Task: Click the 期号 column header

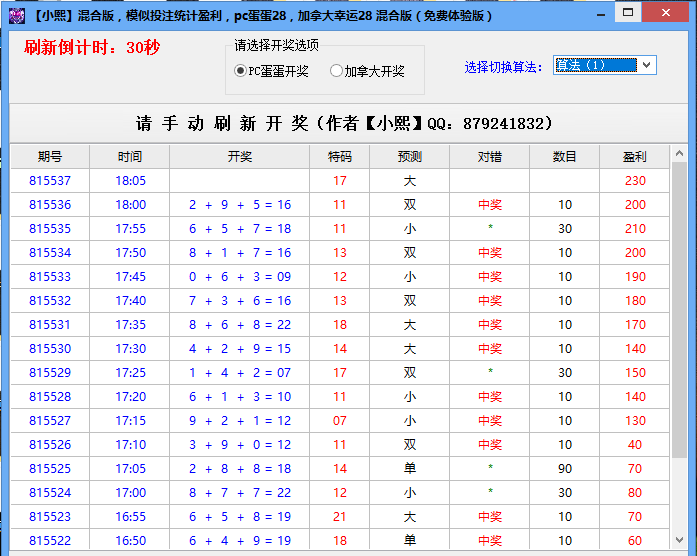Action: tap(50, 156)
